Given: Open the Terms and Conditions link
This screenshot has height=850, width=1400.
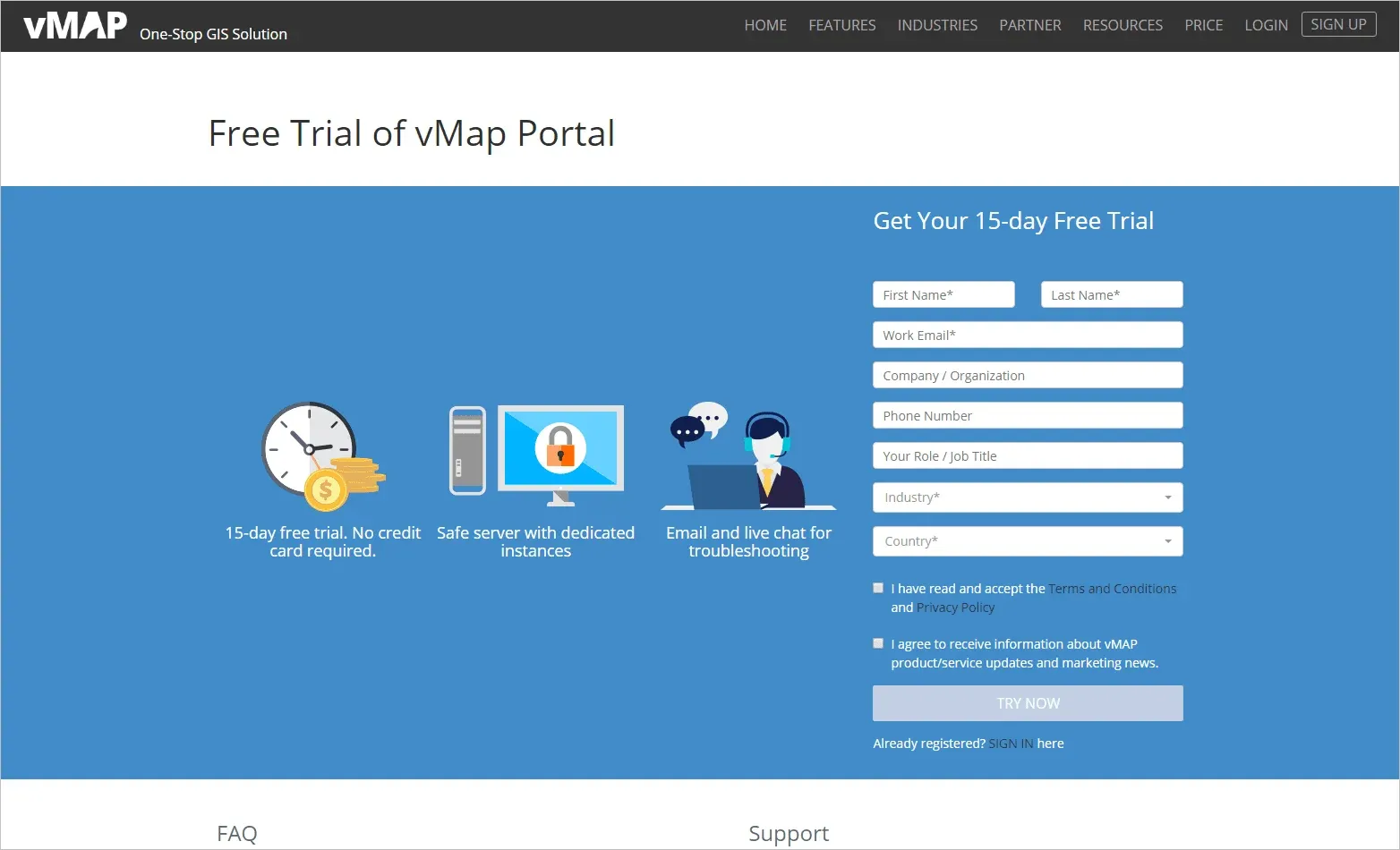Looking at the screenshot, I should click(x=1113, y=589).
